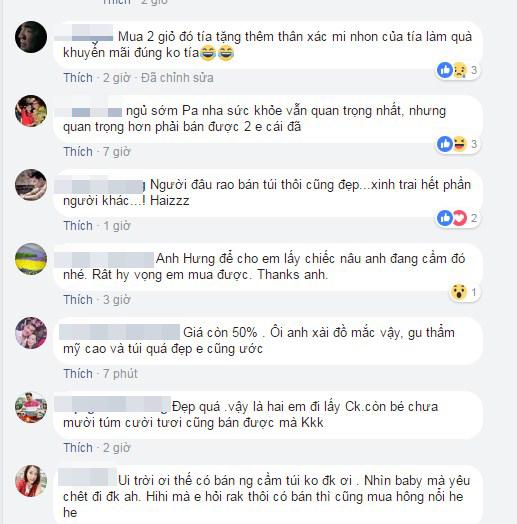Click Thích under 'Anh Hưng' comment
The height and width of the screenshot is (524, 517).
coord(78,300)
